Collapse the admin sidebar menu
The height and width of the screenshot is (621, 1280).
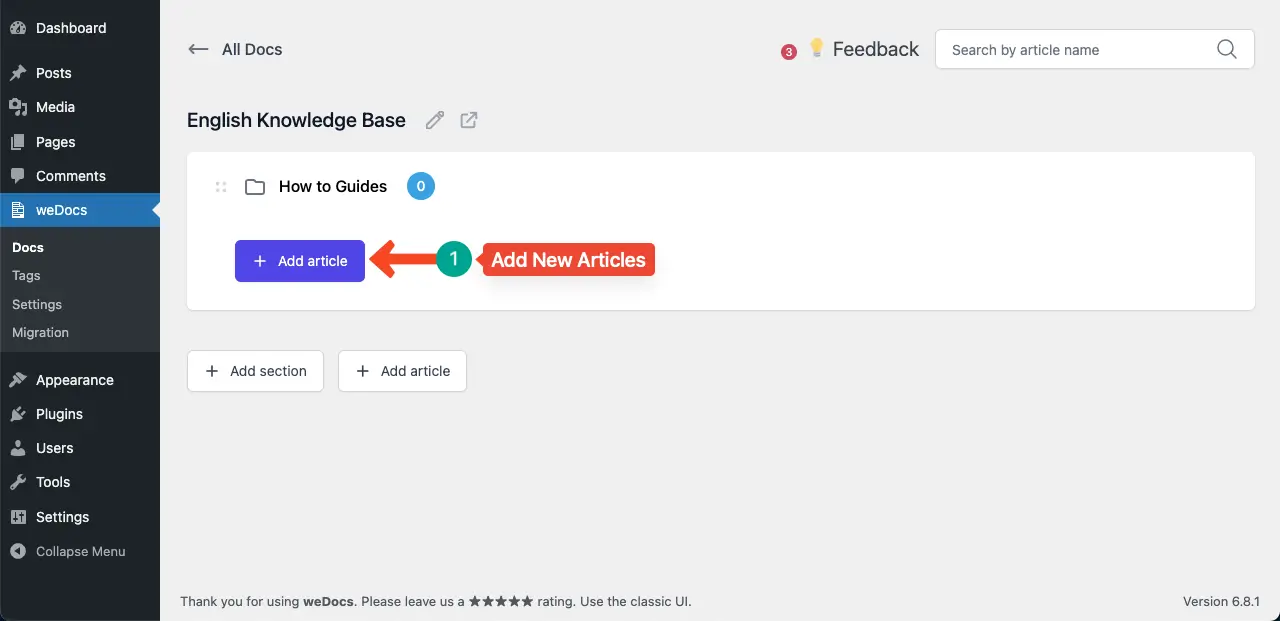[80, 551]
